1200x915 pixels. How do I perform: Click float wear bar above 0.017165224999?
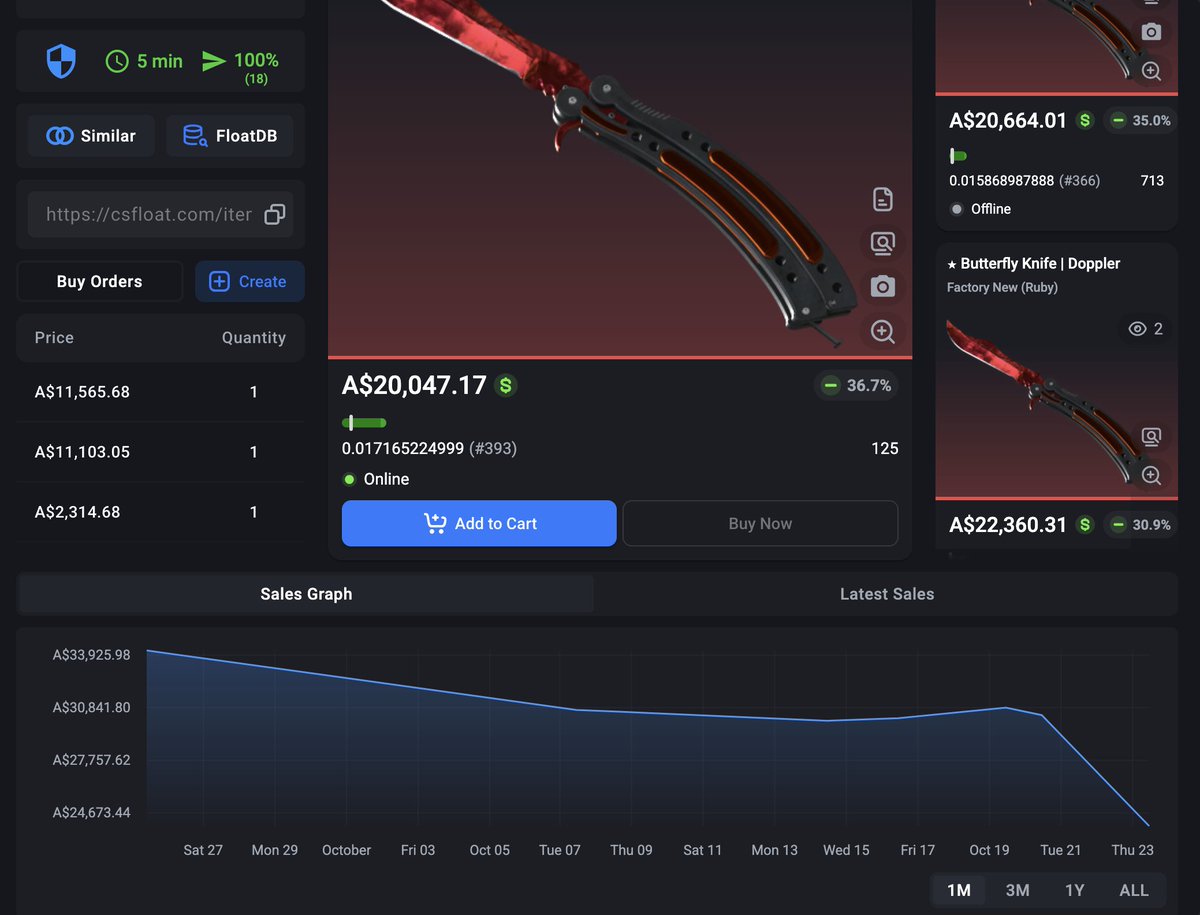(364, 423)
